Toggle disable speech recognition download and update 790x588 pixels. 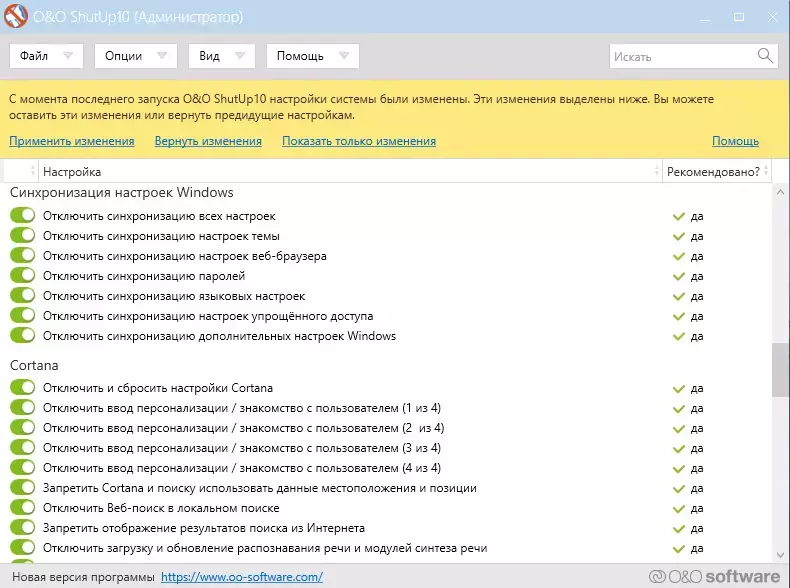click(x=23, y=547)
